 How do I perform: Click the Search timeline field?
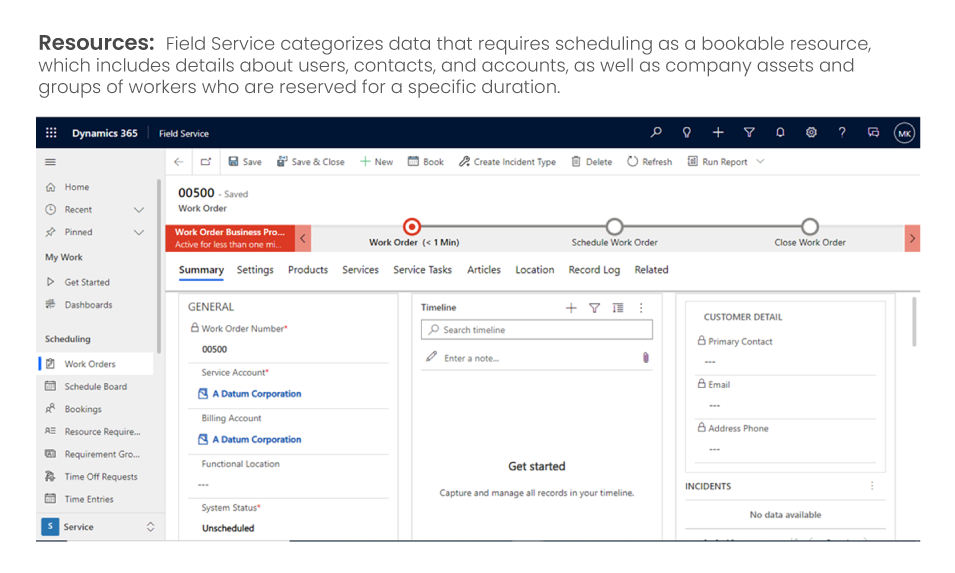point(537,329)
